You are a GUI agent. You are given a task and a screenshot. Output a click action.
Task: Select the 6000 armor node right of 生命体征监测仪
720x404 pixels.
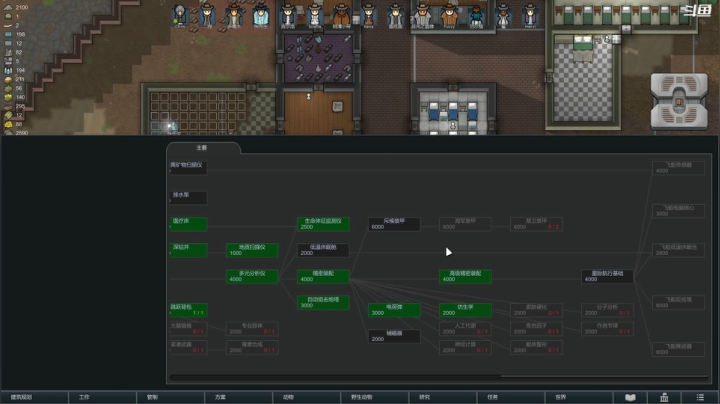[x=394, y=224]
